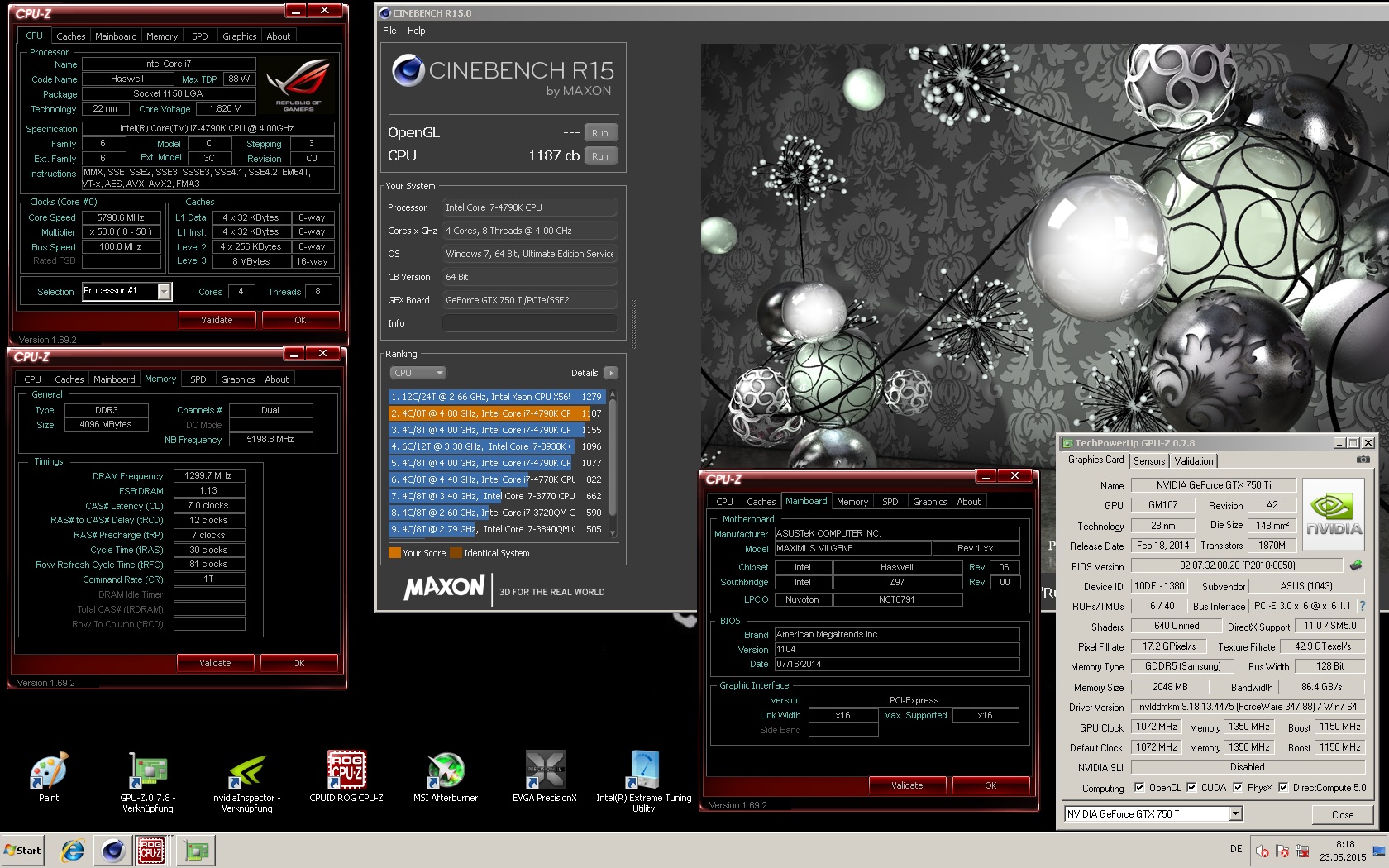Image resolution: width=1389 pixels, height=868 pixels.
Task: Open the GPU-Z.0.7.8 desktop shortcut
Action: pyautogui.click(x=148, y=781)
